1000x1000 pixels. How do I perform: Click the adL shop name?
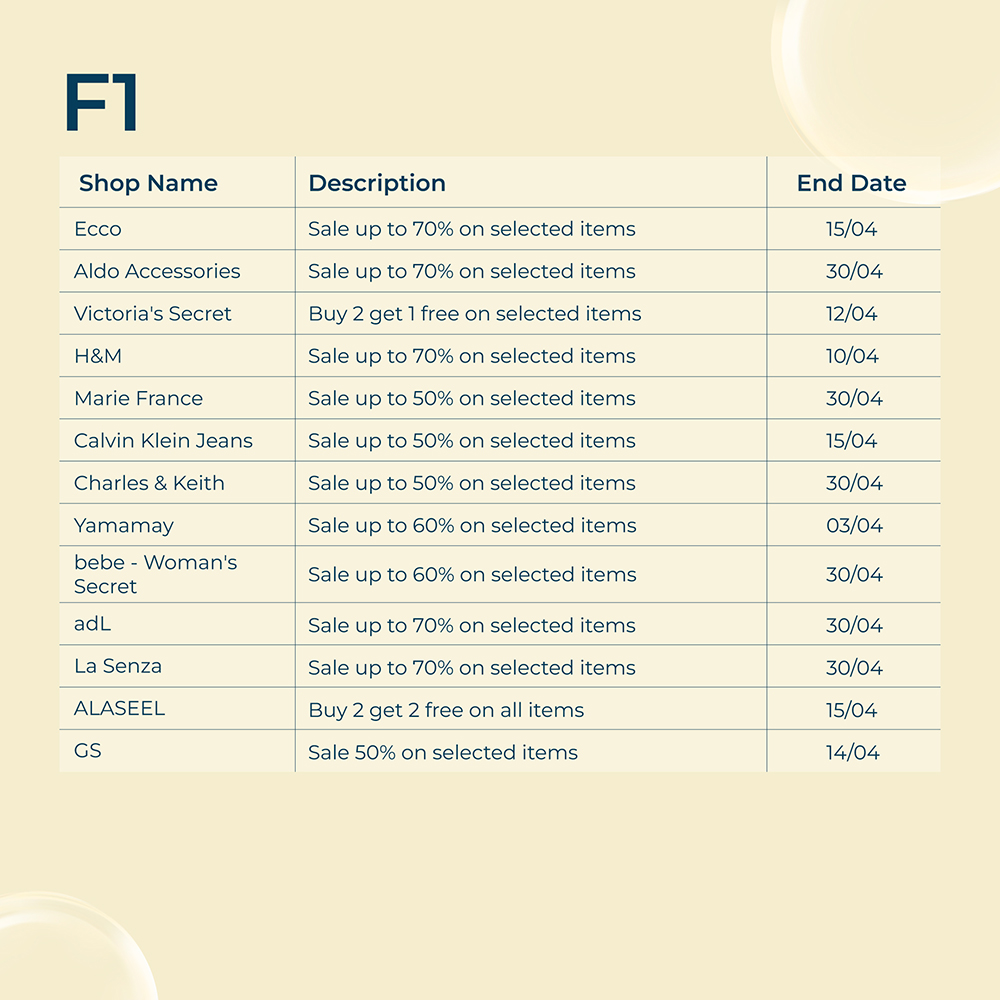[x=92, y=625]
